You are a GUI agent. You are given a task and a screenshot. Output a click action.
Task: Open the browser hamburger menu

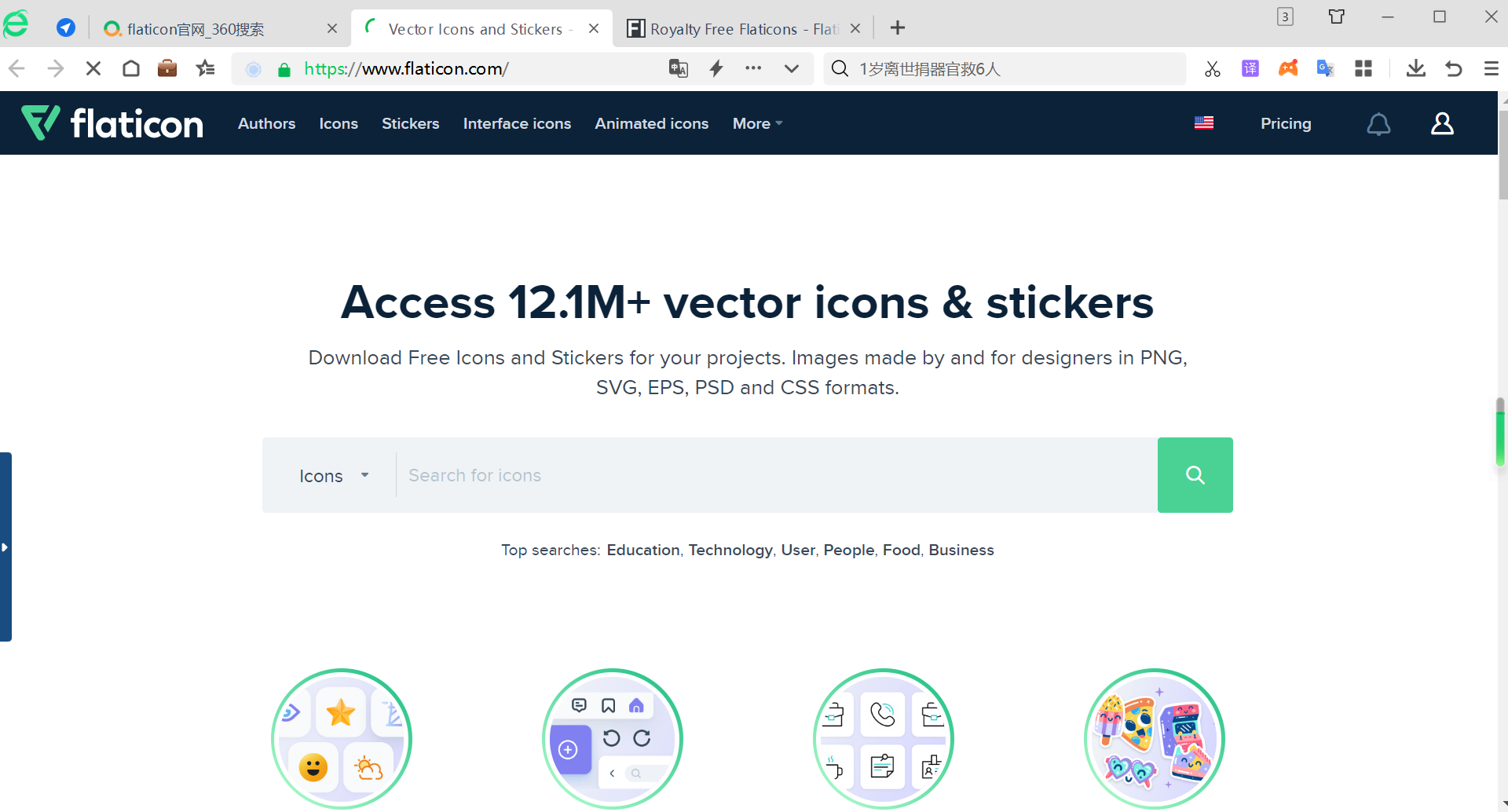click(1492, 69)
